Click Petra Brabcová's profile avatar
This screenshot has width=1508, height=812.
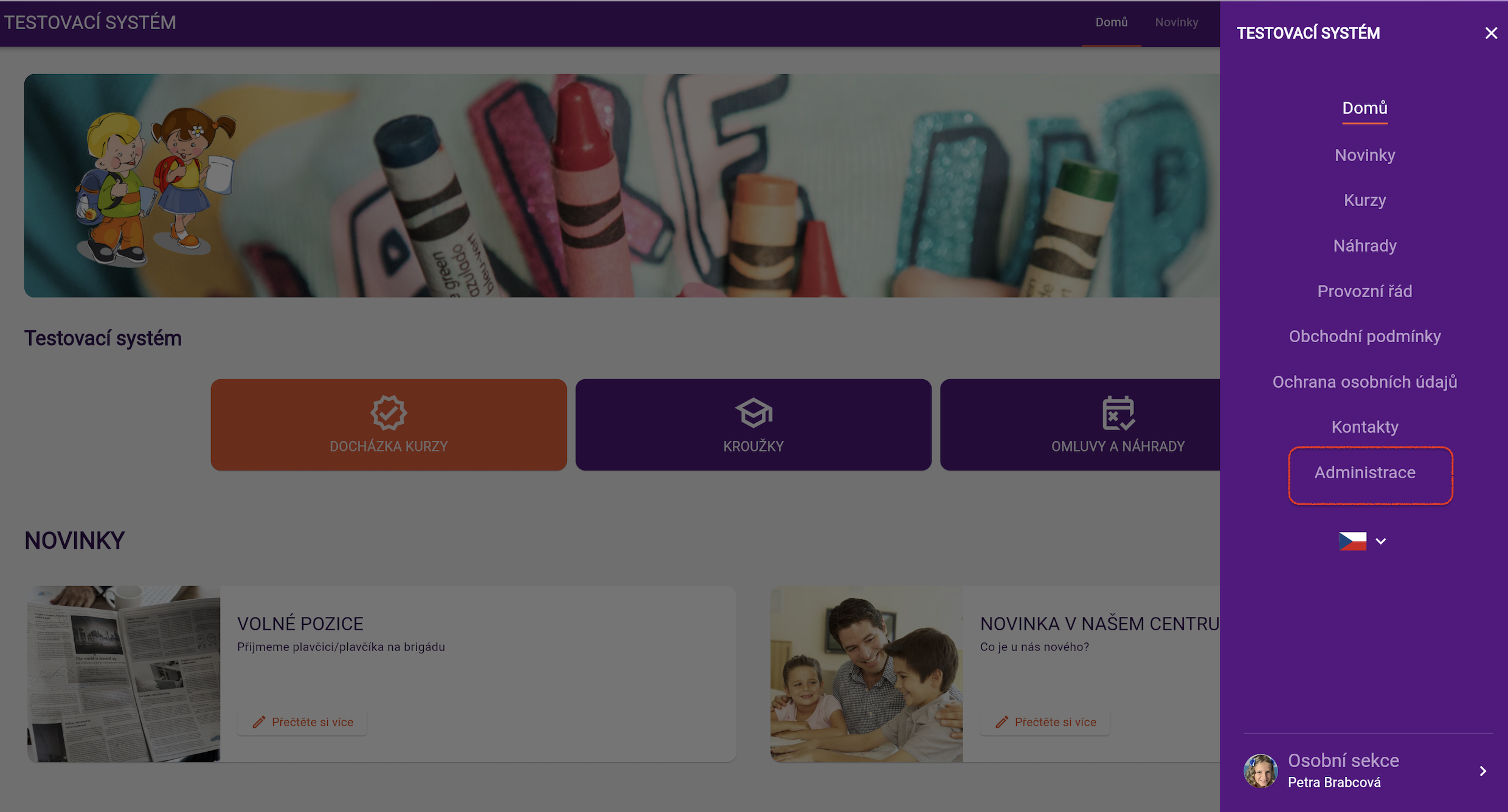1260,771
